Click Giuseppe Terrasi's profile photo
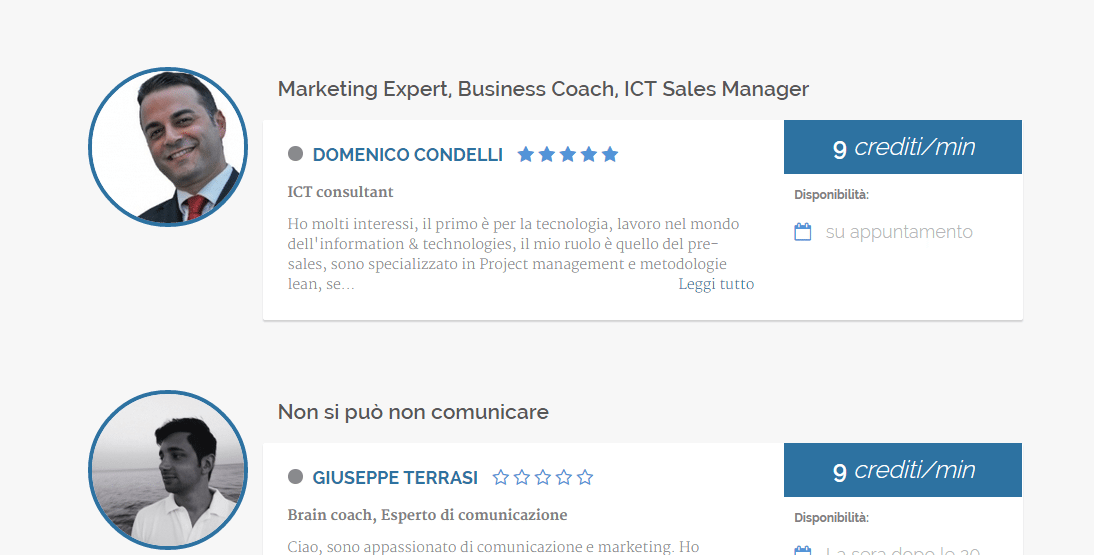 coord(168,470)
